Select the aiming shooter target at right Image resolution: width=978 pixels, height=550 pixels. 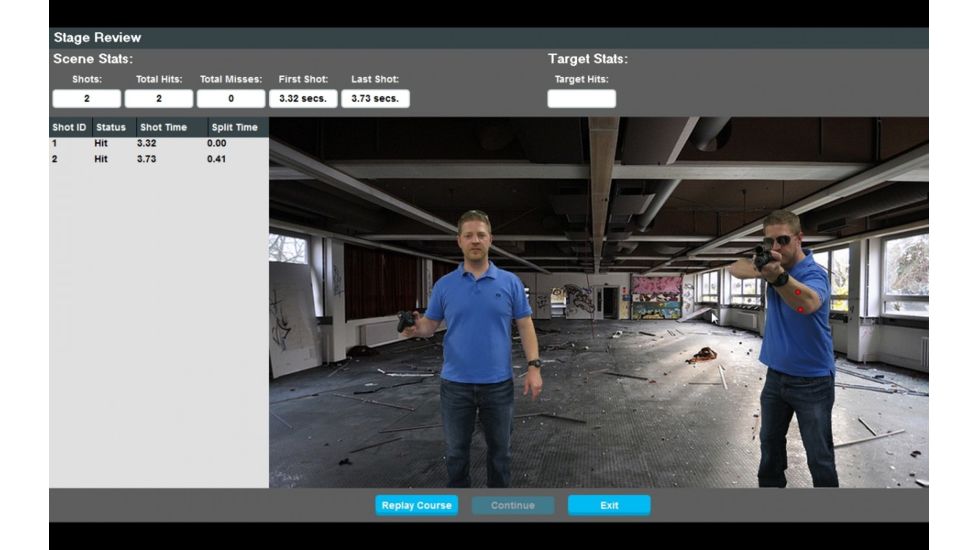pyautogui.click(x=792, y=349)
